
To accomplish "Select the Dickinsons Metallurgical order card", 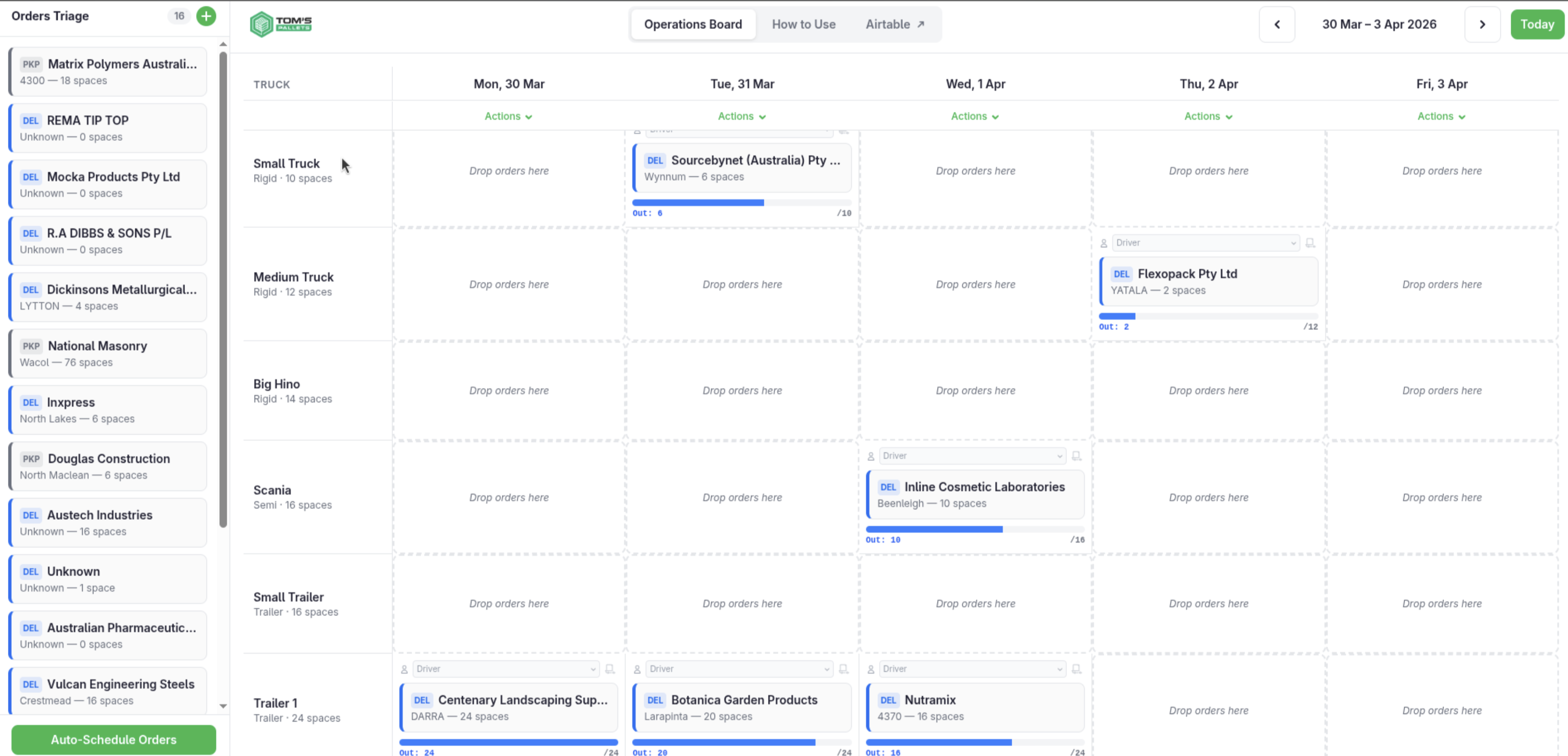I will (108, 297).
